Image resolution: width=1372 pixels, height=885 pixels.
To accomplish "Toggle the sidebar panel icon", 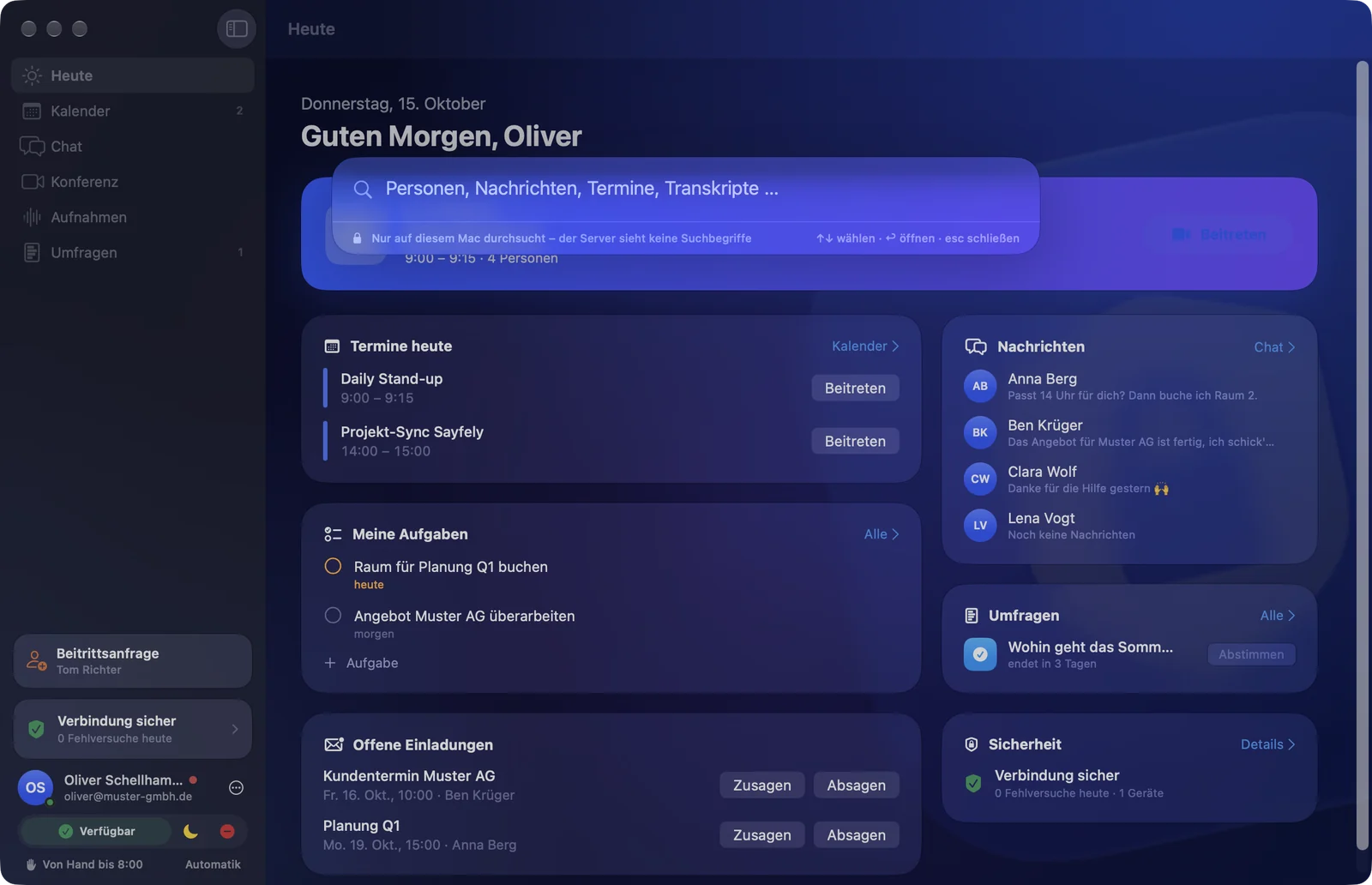I will point(237,29).
